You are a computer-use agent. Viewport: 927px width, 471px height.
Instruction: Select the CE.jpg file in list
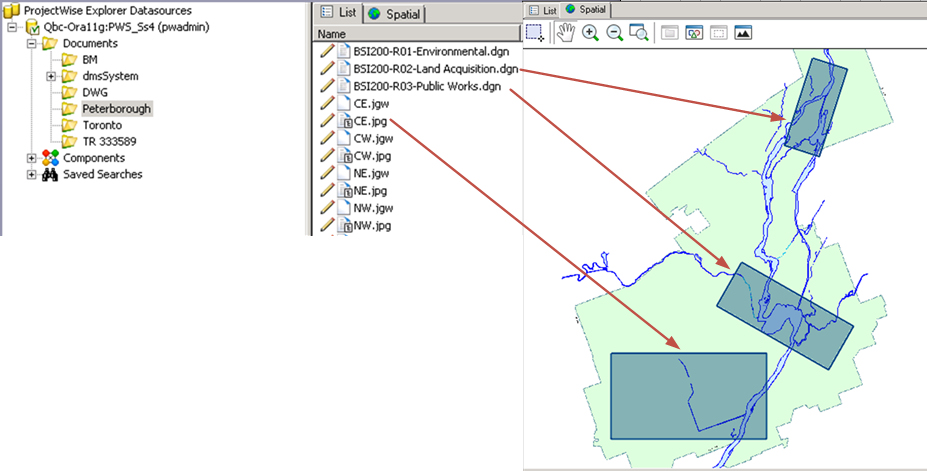pyautogui.click(x=370, y=121)
